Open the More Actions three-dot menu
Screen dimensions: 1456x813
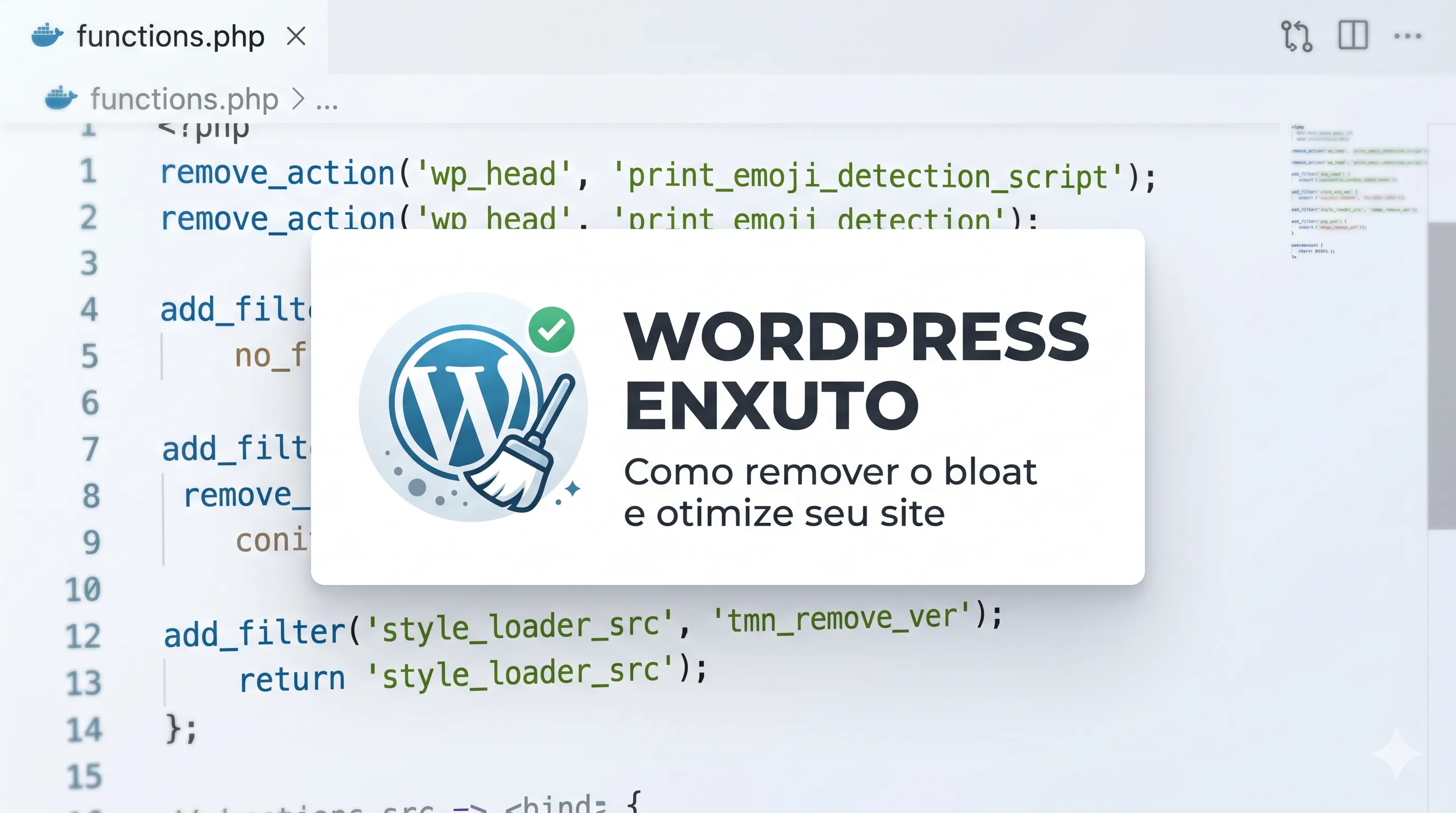tap(1407, 36)
